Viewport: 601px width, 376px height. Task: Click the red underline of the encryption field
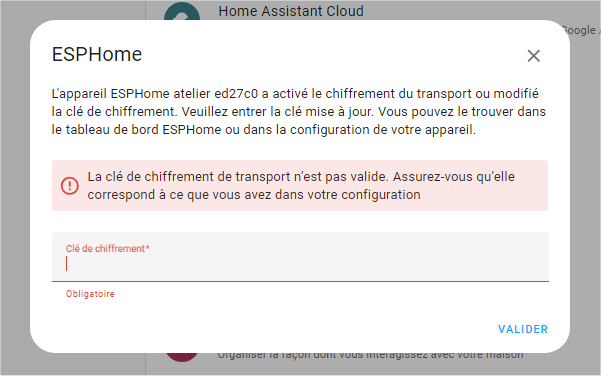click(300, 281)
